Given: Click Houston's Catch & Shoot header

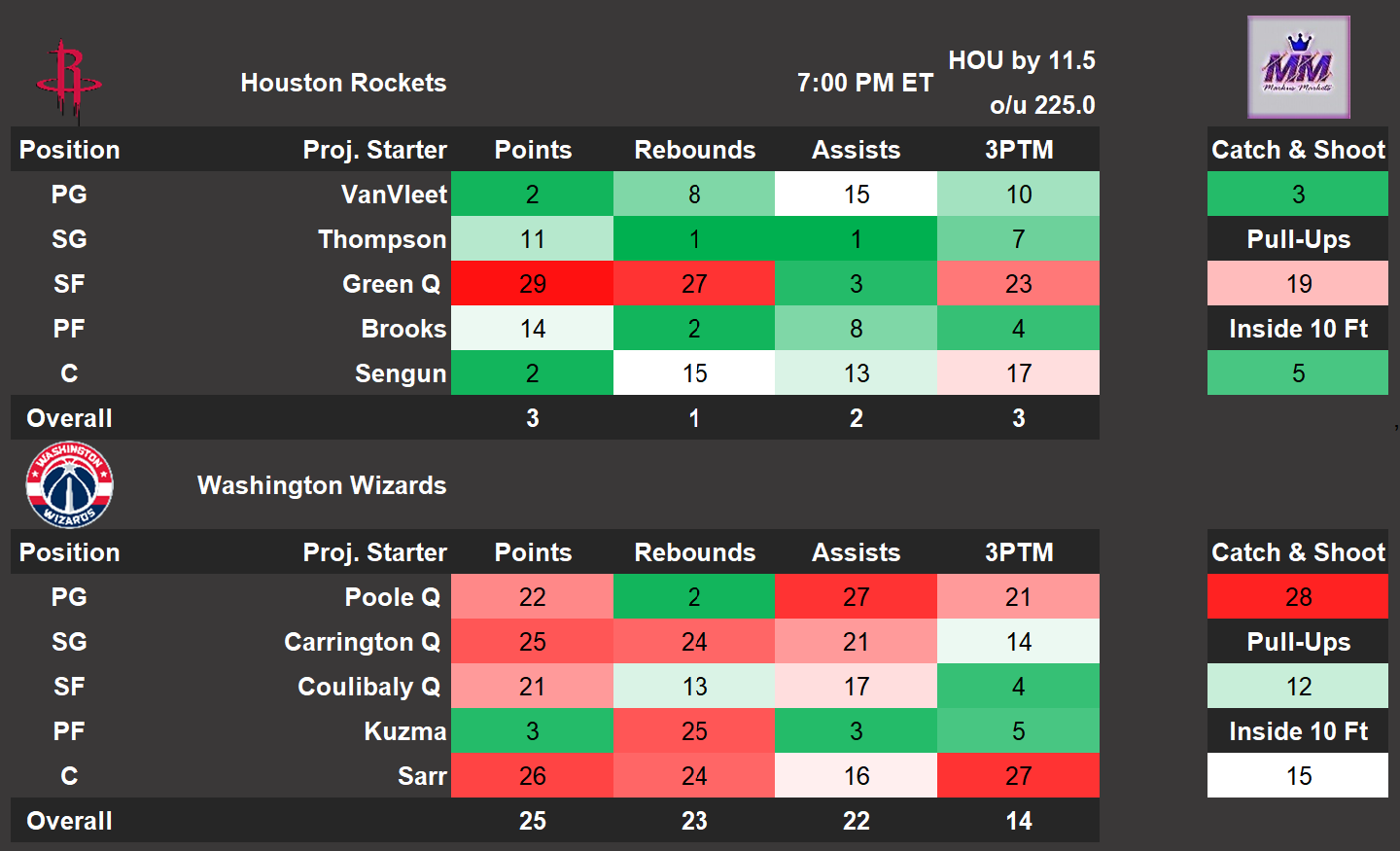Looking at the screenshot, I should point(1298,150).
